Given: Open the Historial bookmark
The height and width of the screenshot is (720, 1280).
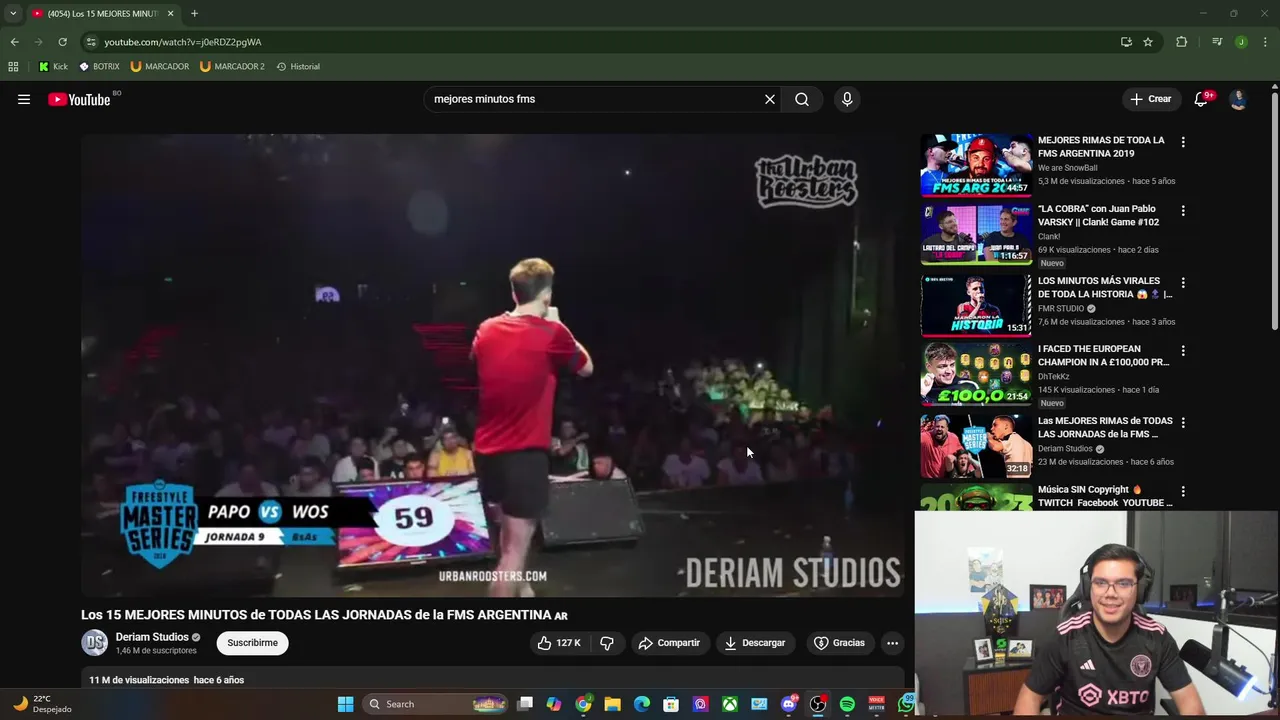Looking at the screenshot, I should tap(298, 67).
